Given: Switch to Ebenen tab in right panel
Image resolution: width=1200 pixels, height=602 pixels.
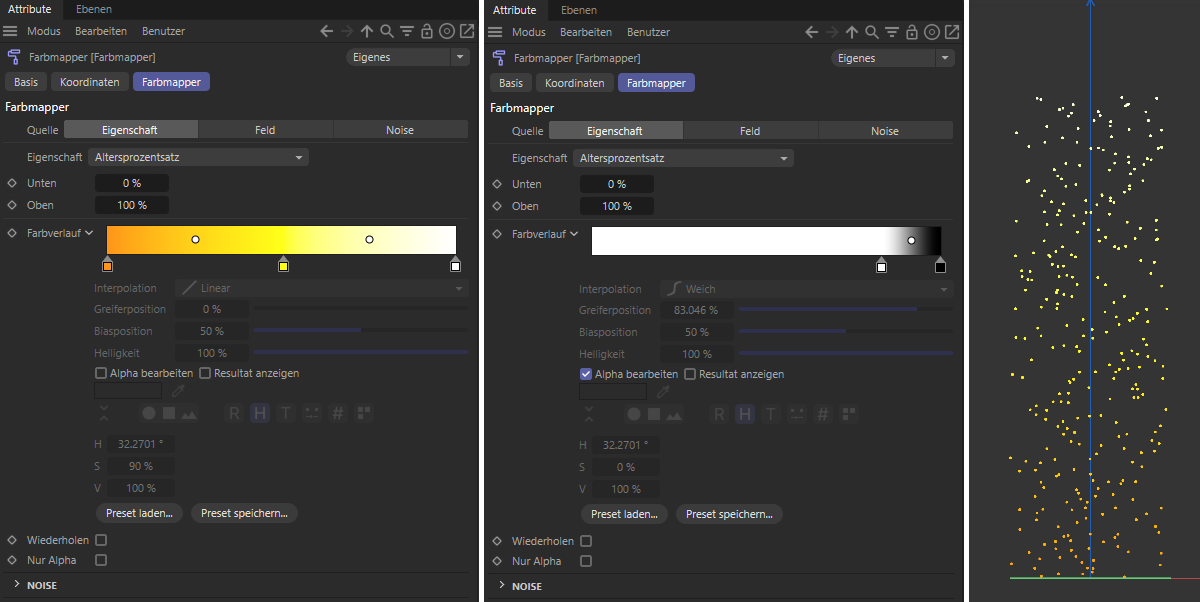Looking at the screenshot, I should point(579,10).
